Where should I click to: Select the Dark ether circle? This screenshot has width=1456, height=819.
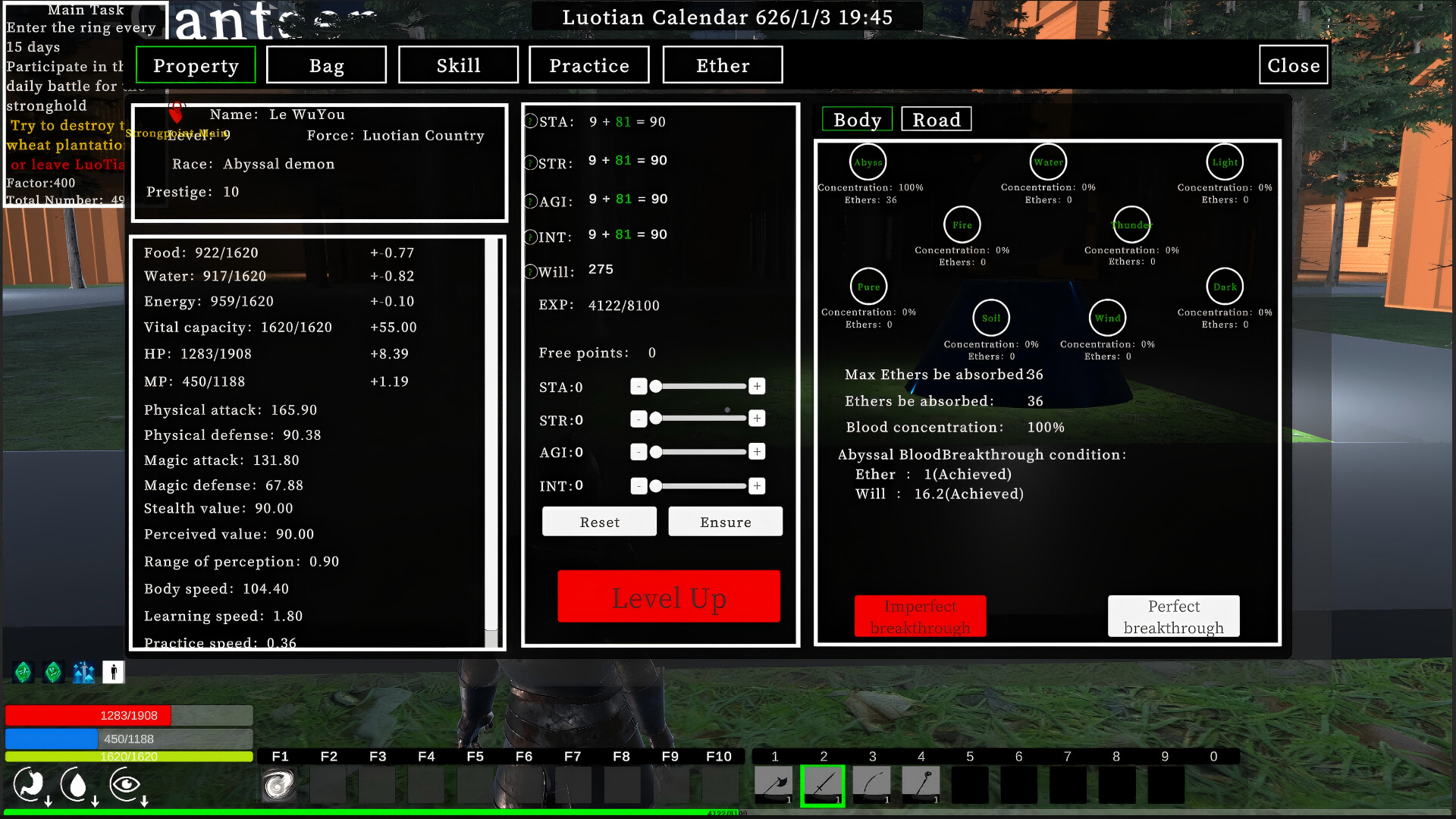point(1225,287)
